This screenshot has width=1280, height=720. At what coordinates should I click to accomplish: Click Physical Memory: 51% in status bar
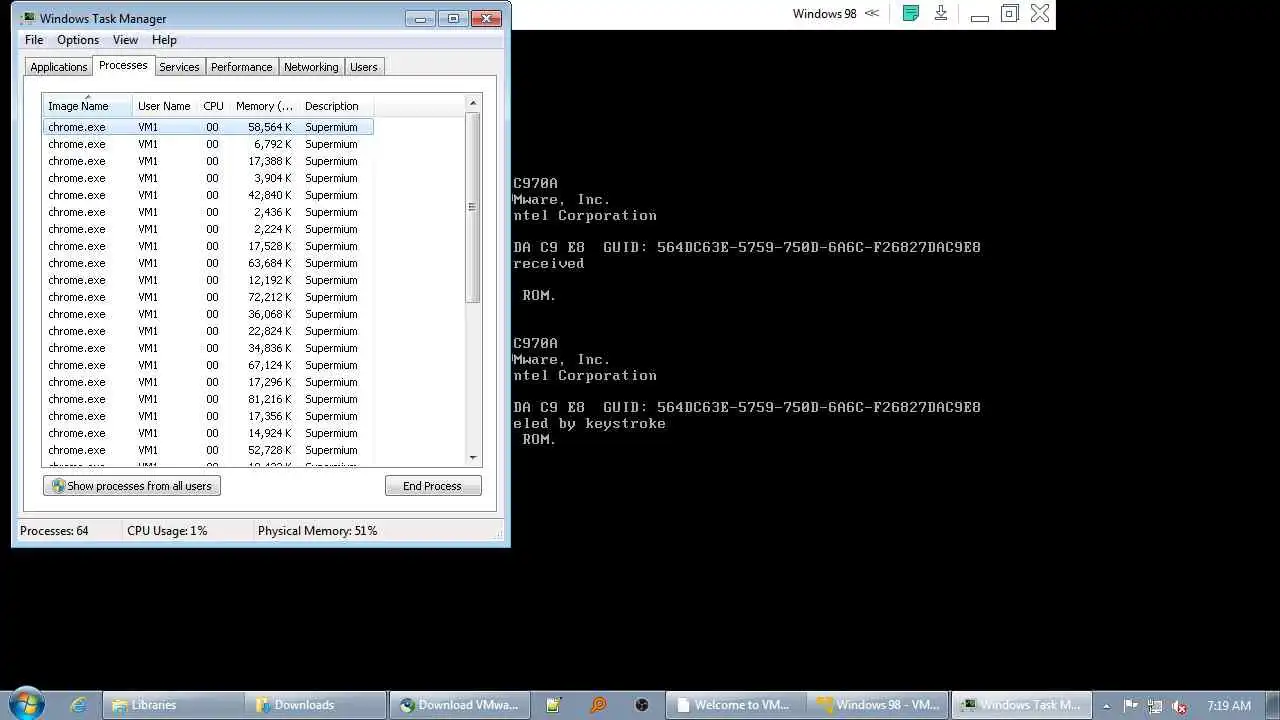click(x=317, y=531)
